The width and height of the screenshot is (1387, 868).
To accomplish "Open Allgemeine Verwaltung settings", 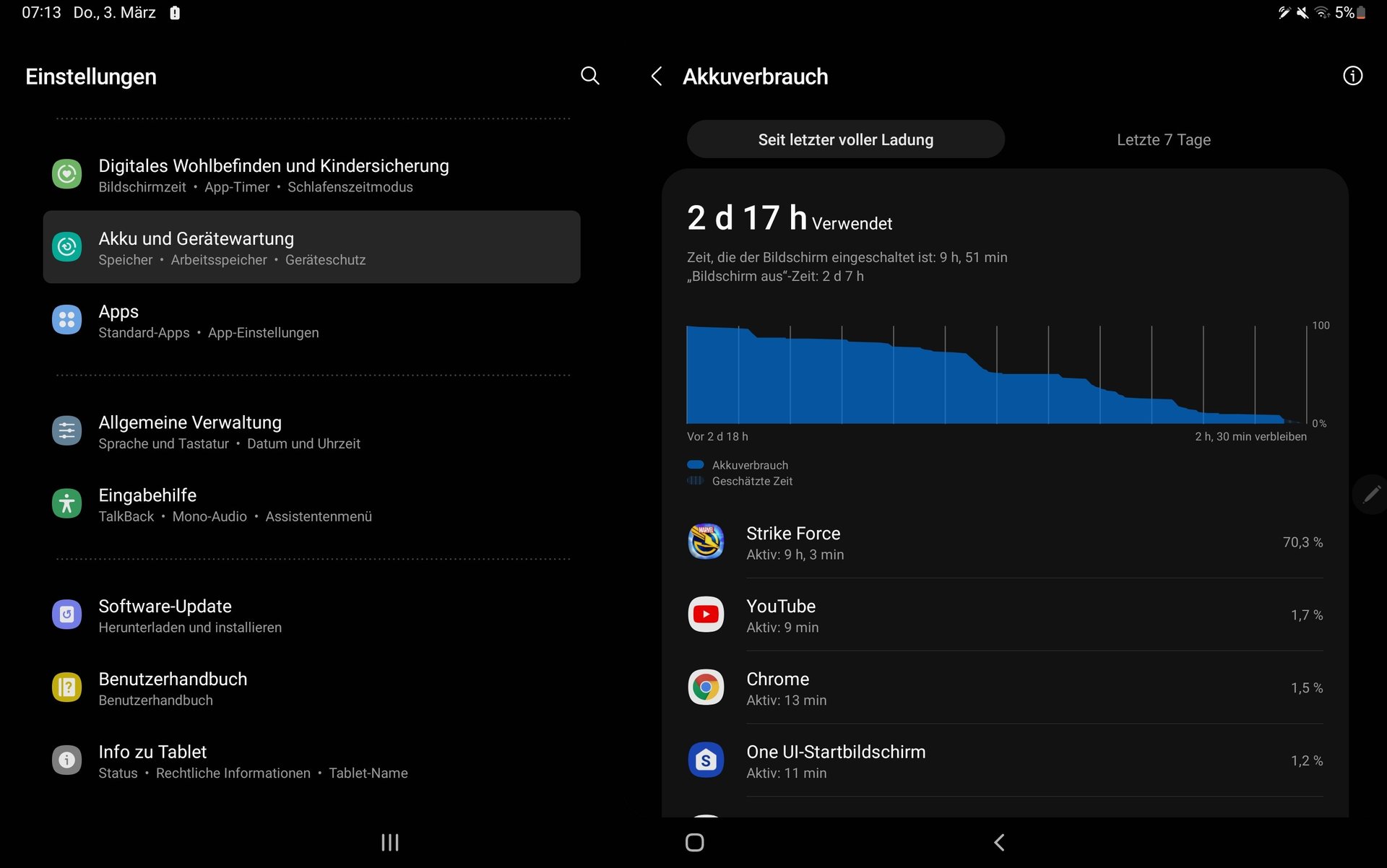I will point(311,431).
